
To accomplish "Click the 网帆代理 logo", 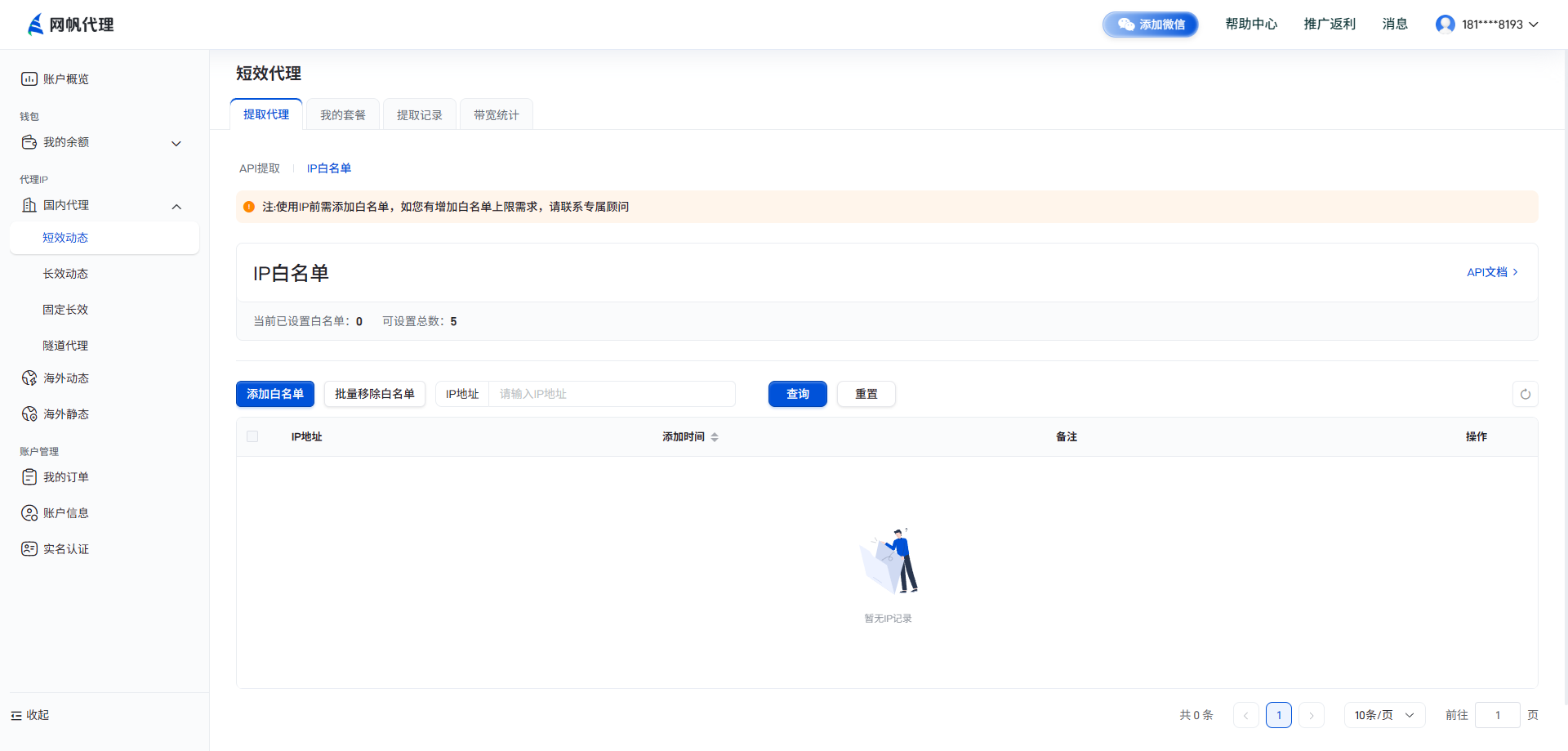I will 71,25.
